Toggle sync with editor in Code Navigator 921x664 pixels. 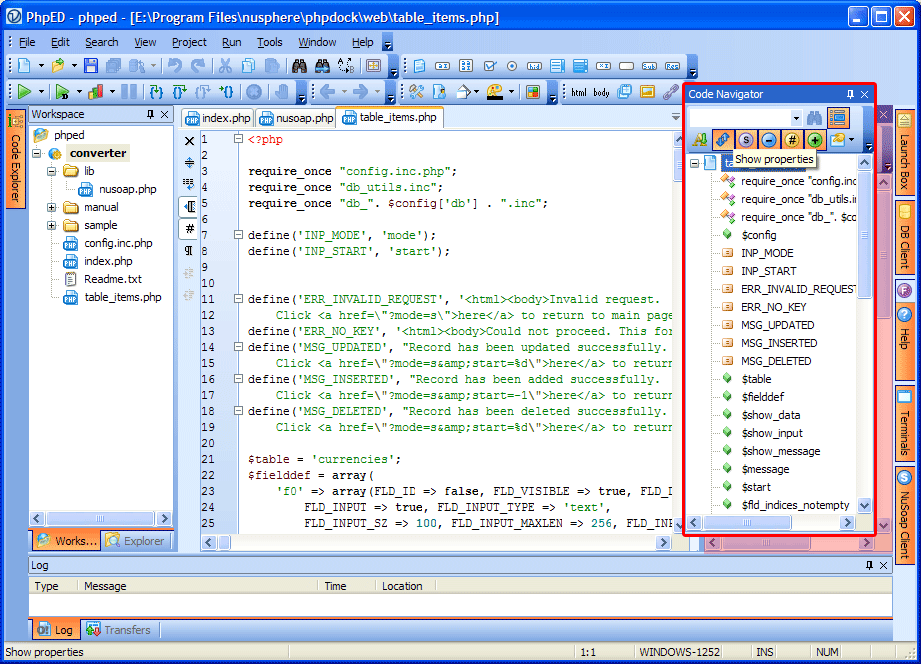pos(722,140)
